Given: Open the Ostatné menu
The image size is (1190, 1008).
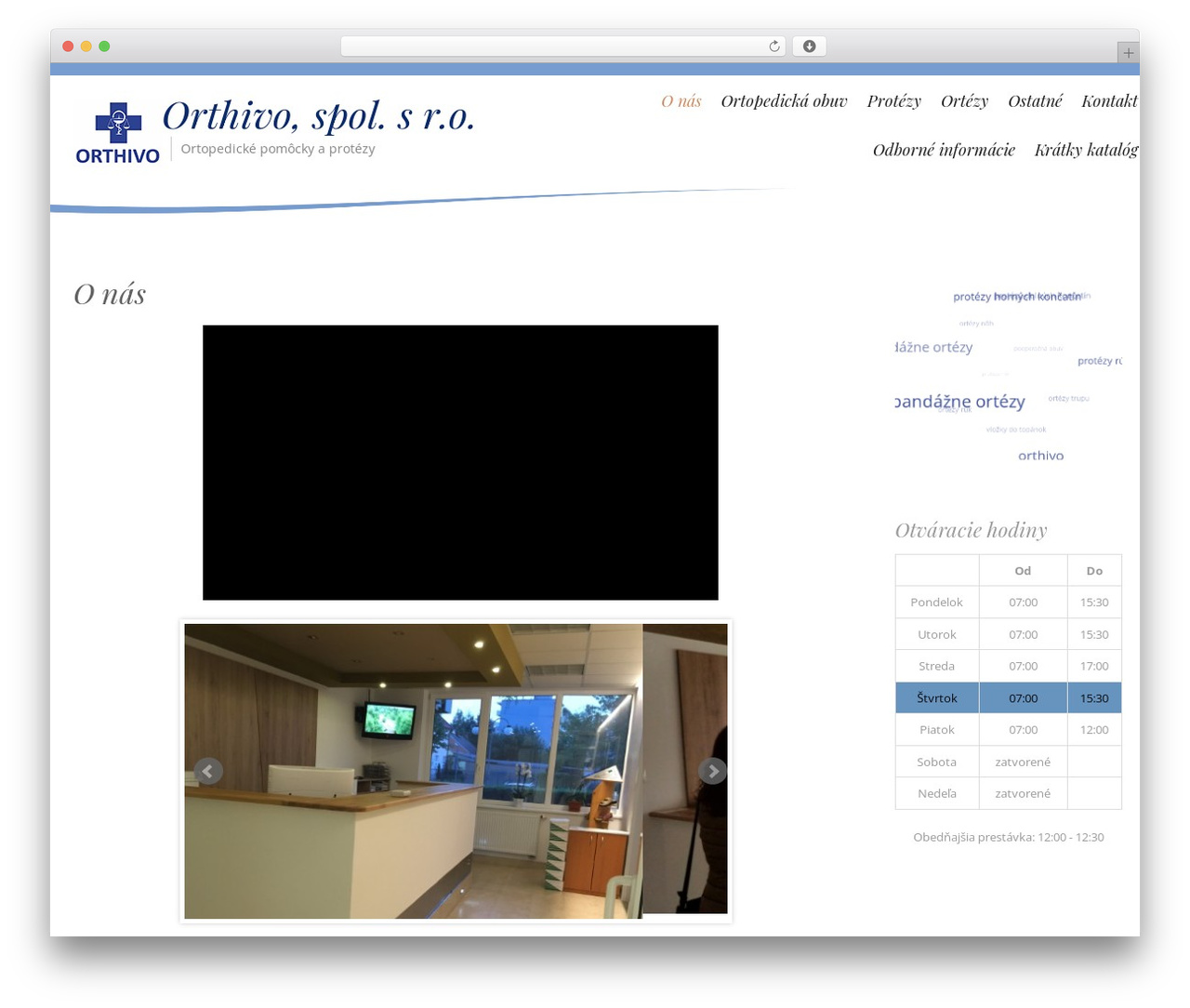Looking at the screenshot, I should click(x=1035, y=101).
